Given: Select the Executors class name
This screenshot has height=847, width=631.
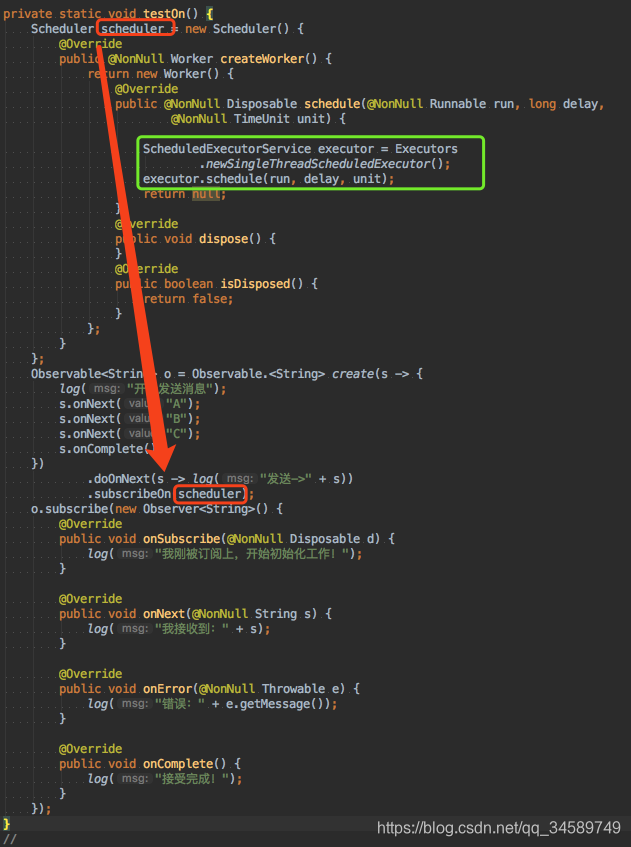Looking at the screenshot, I should coord(426,149).
